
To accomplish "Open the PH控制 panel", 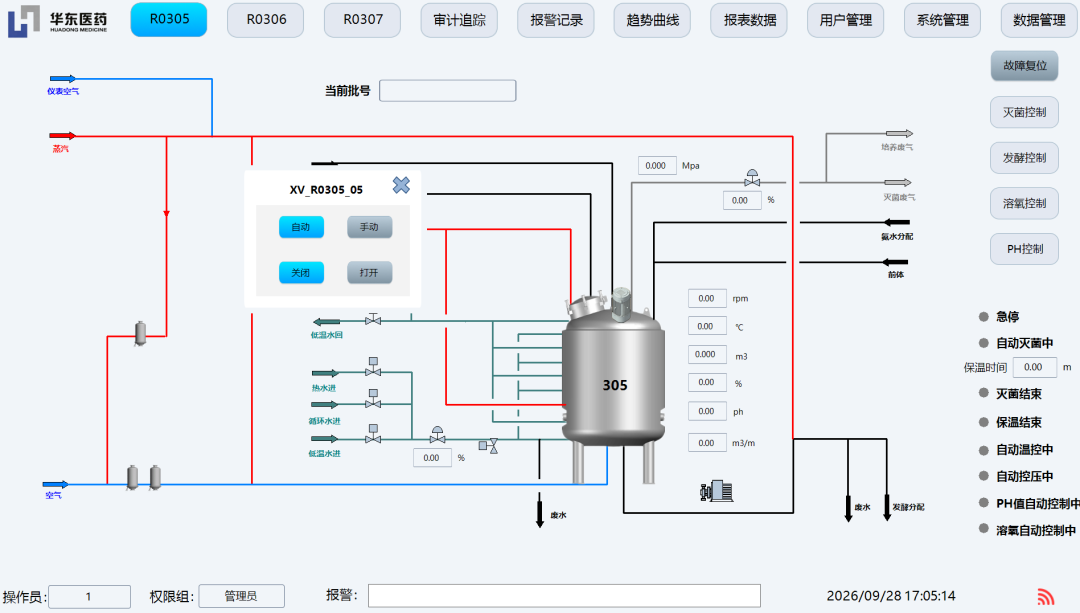I will click(1024, 249).
